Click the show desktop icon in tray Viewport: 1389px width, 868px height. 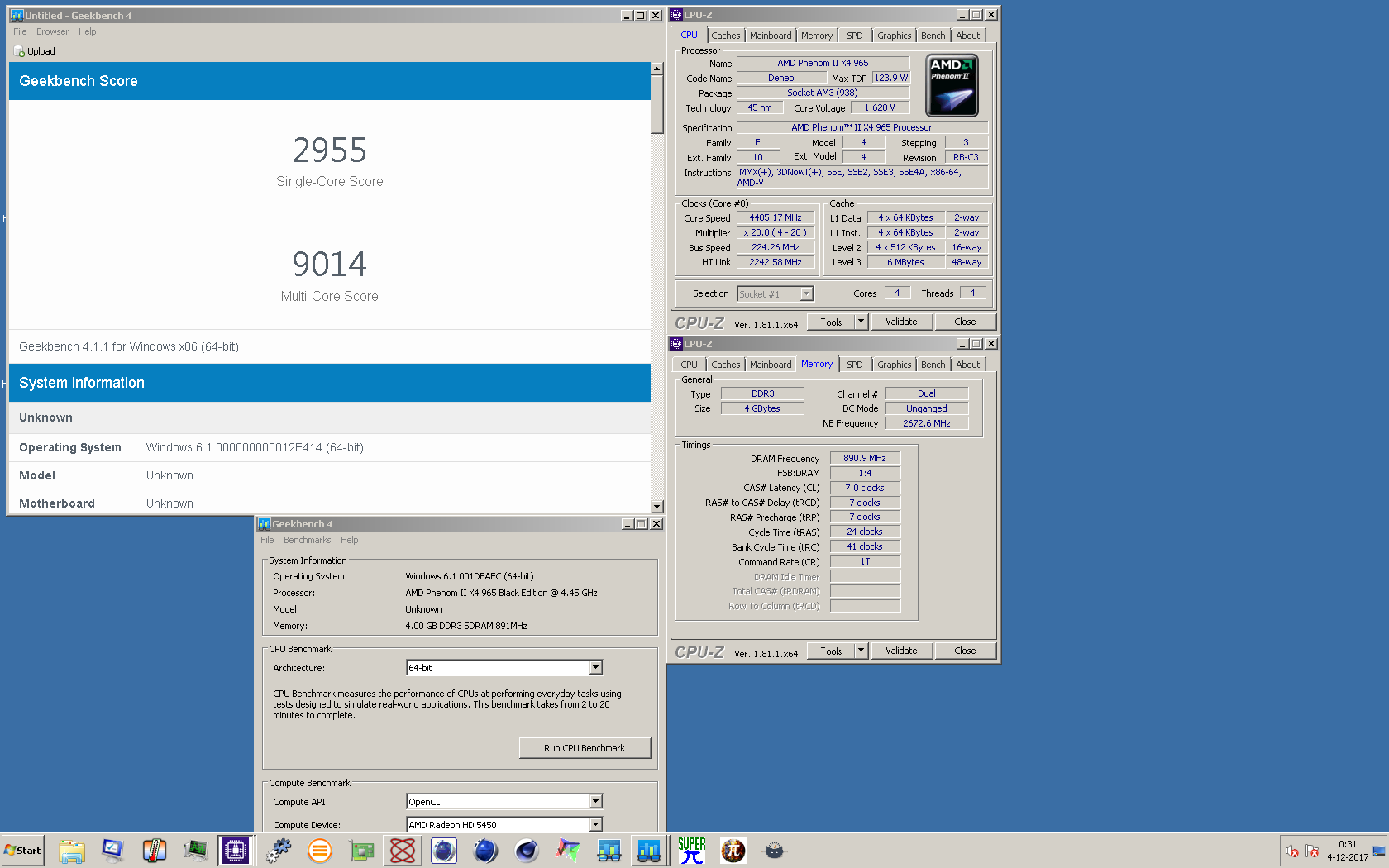(1379, 851)
